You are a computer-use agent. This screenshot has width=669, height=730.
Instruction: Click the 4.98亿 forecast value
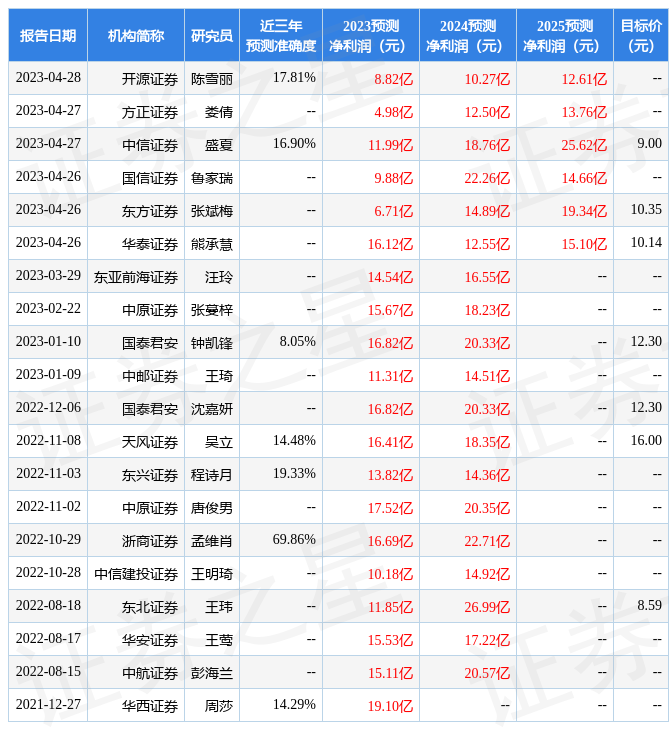coord(393,112)
